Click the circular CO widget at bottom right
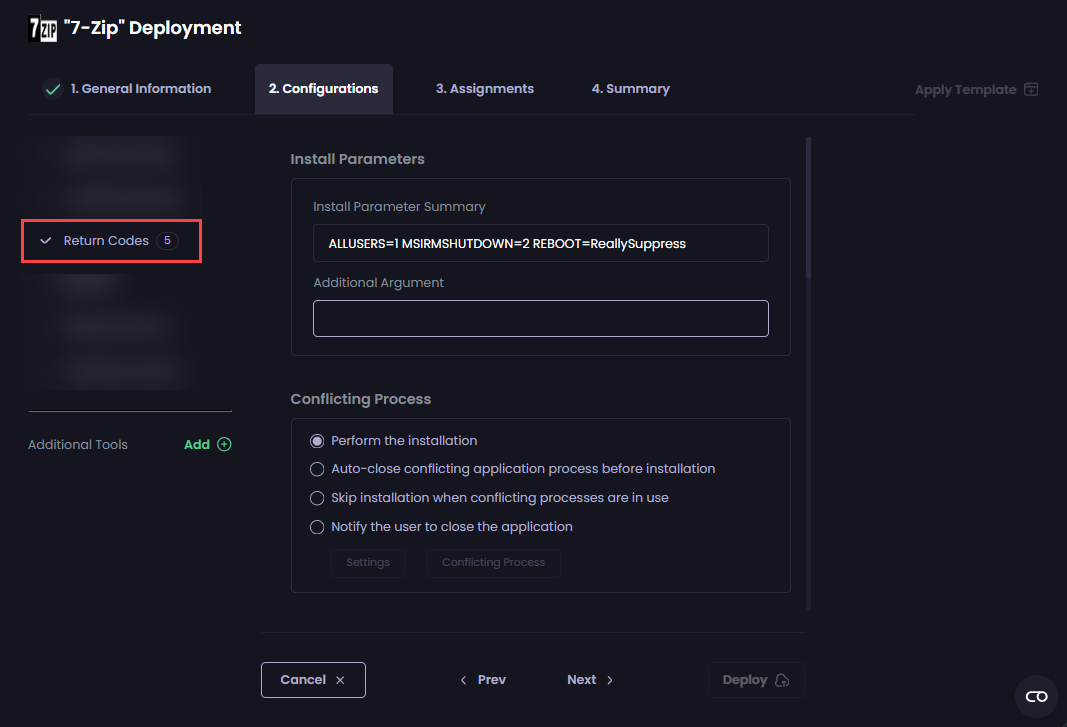The image size is (1067, 727). pyautogui.click(x=1036, y=696)
